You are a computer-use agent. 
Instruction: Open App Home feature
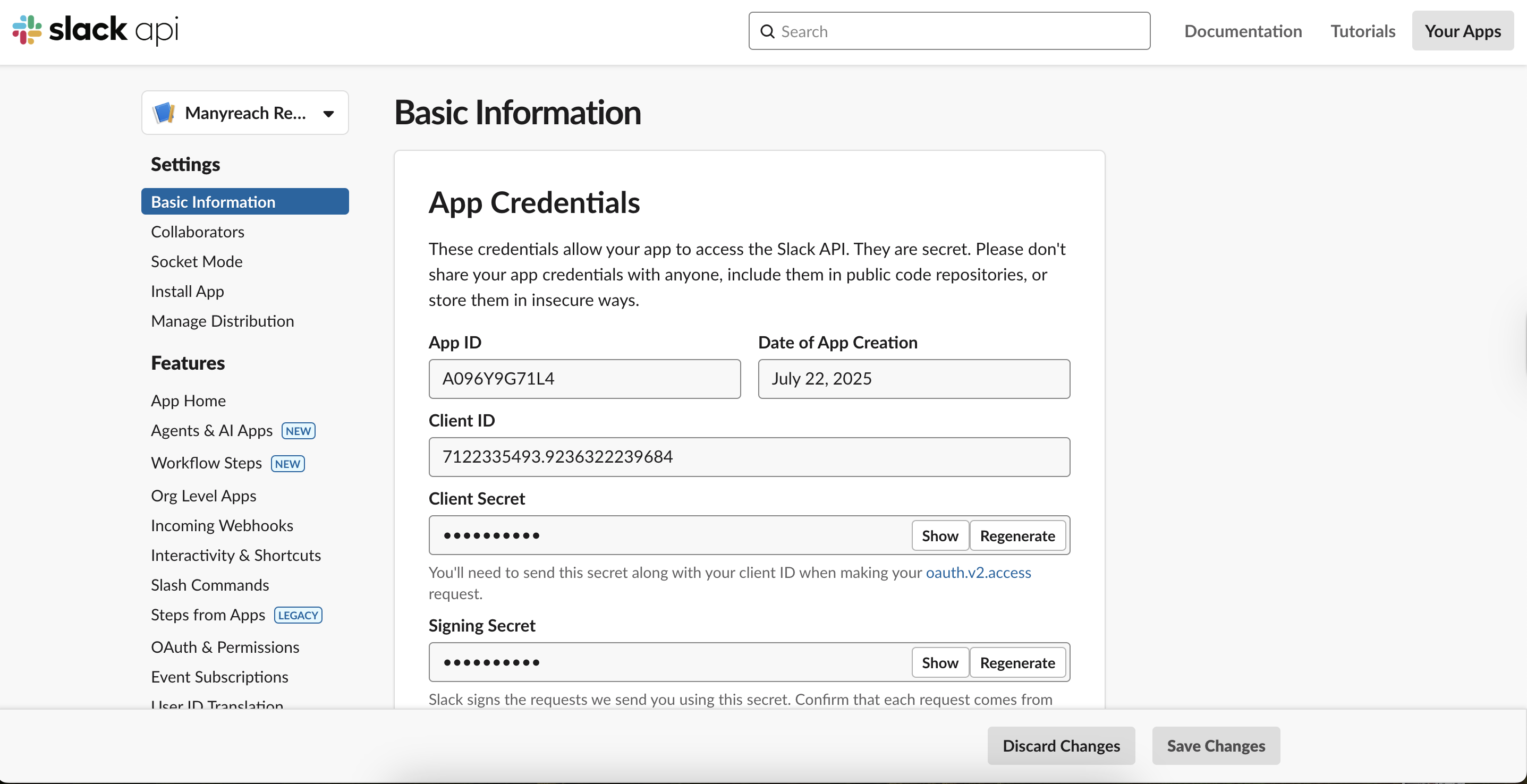coord(188,400)
